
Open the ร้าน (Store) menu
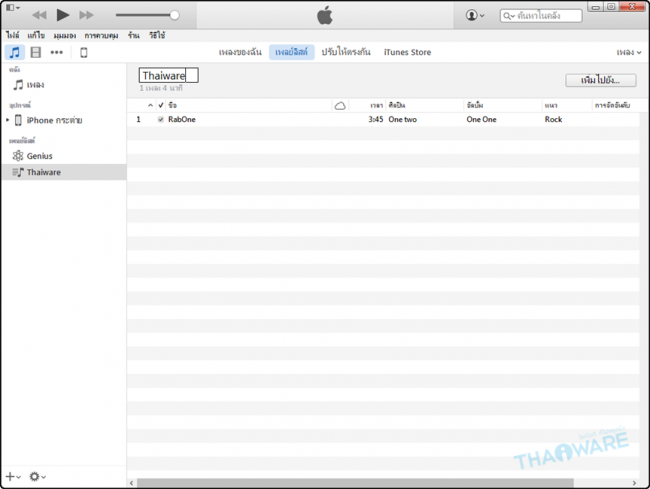coord(133,36)
